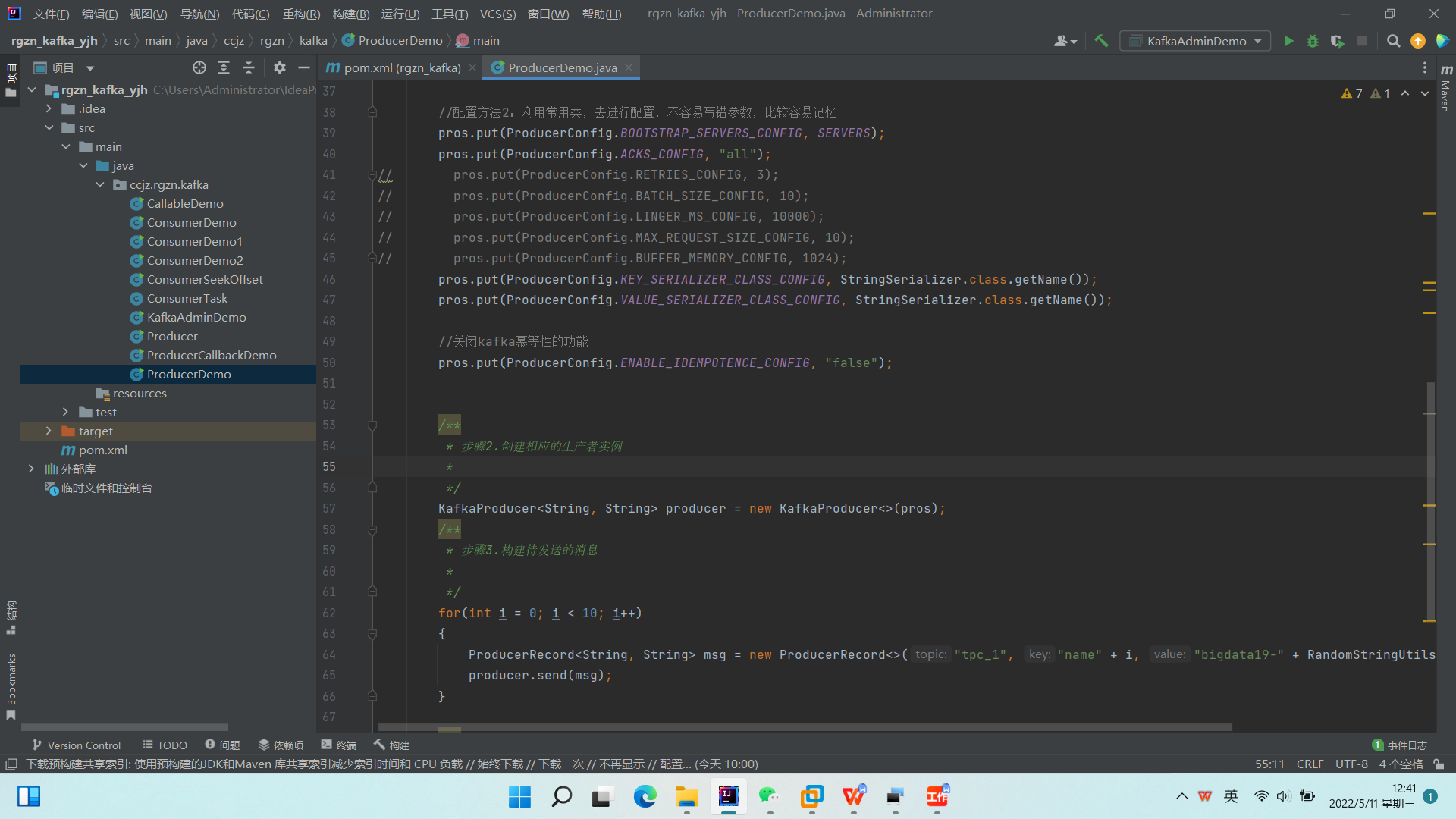The image size is (1456, 819).
Task: Run the KafkaAdminDemo configuration
Action: click(1288, 41)
